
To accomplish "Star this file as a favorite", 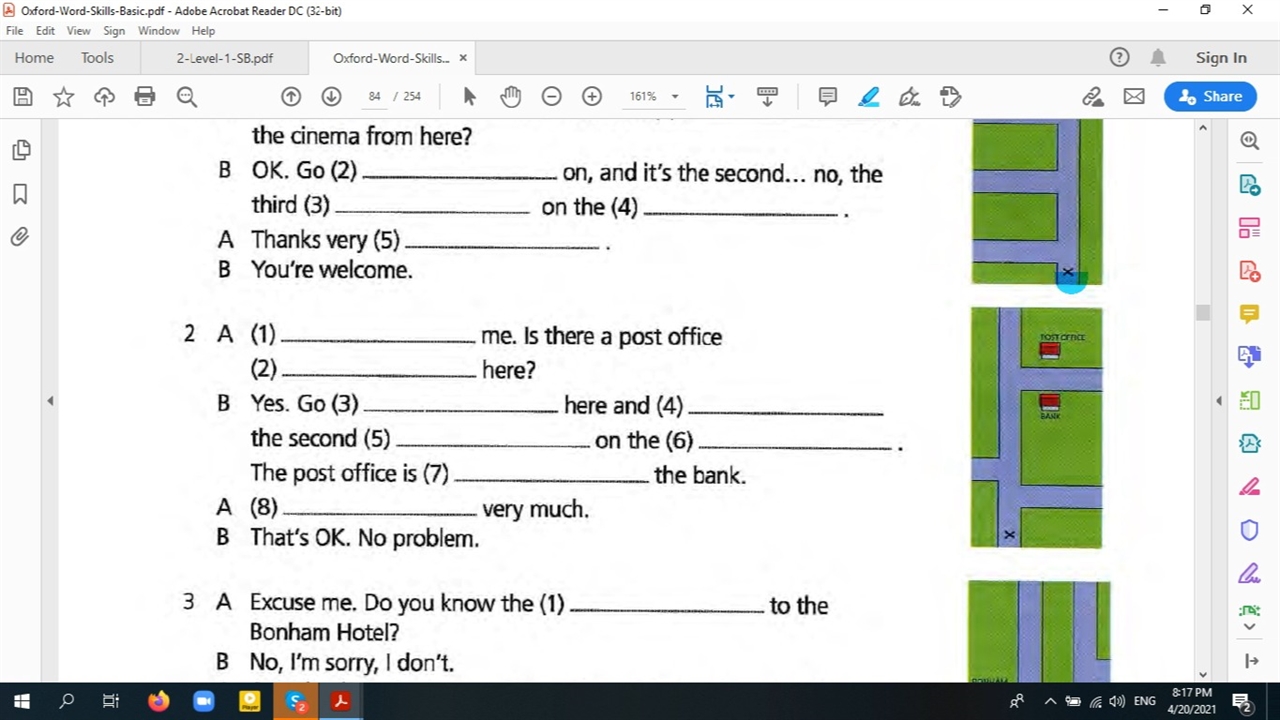I will tap(63, 97).
